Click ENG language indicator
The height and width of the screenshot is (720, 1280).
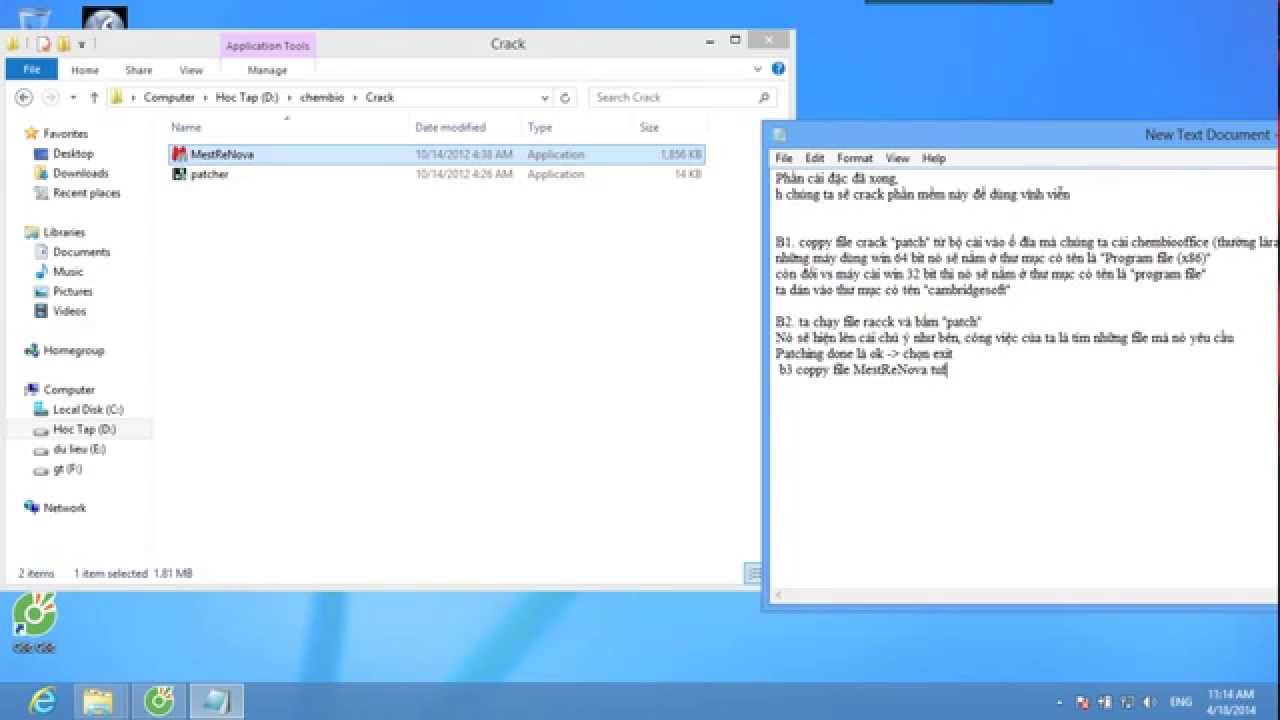pyautogui.click(x=1179, y=702)
